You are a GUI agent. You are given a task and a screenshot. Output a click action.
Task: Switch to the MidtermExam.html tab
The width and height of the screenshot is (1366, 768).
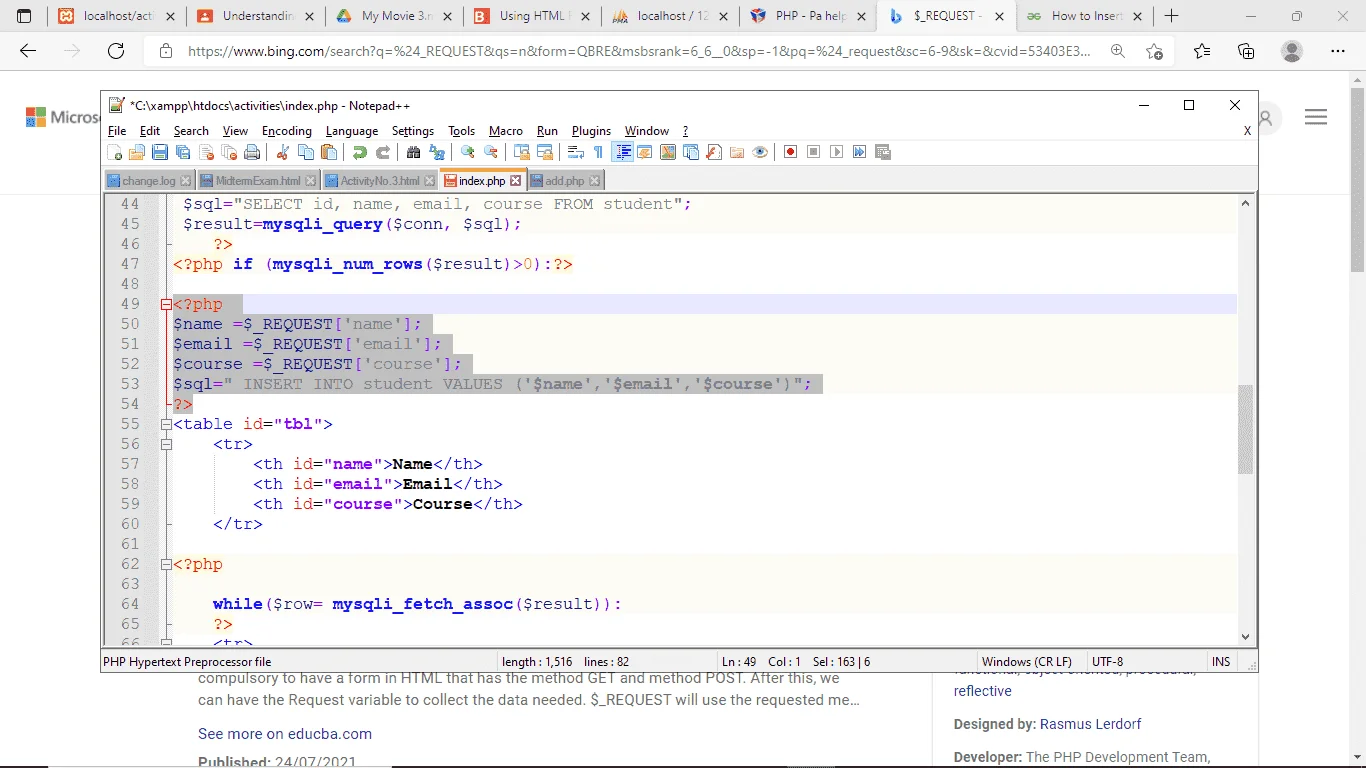coord(257,181)
